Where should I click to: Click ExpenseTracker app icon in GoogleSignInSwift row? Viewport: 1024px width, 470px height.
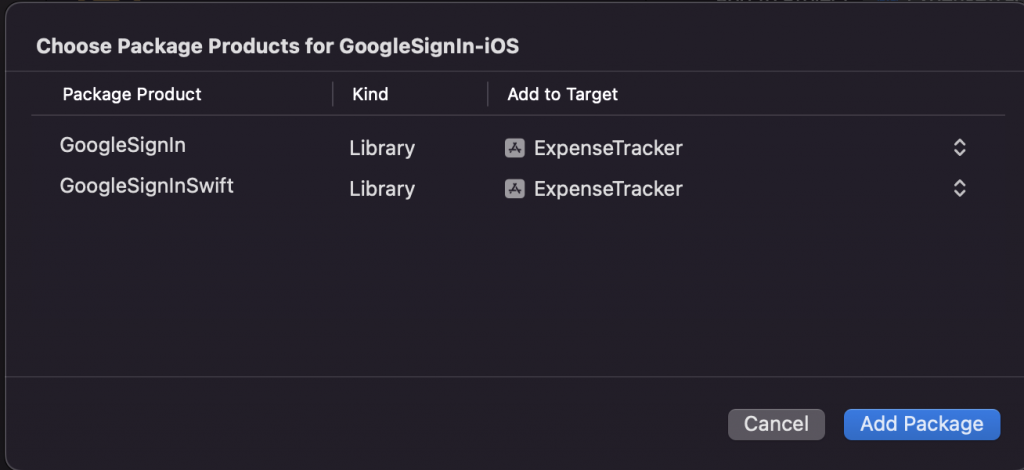515,188
